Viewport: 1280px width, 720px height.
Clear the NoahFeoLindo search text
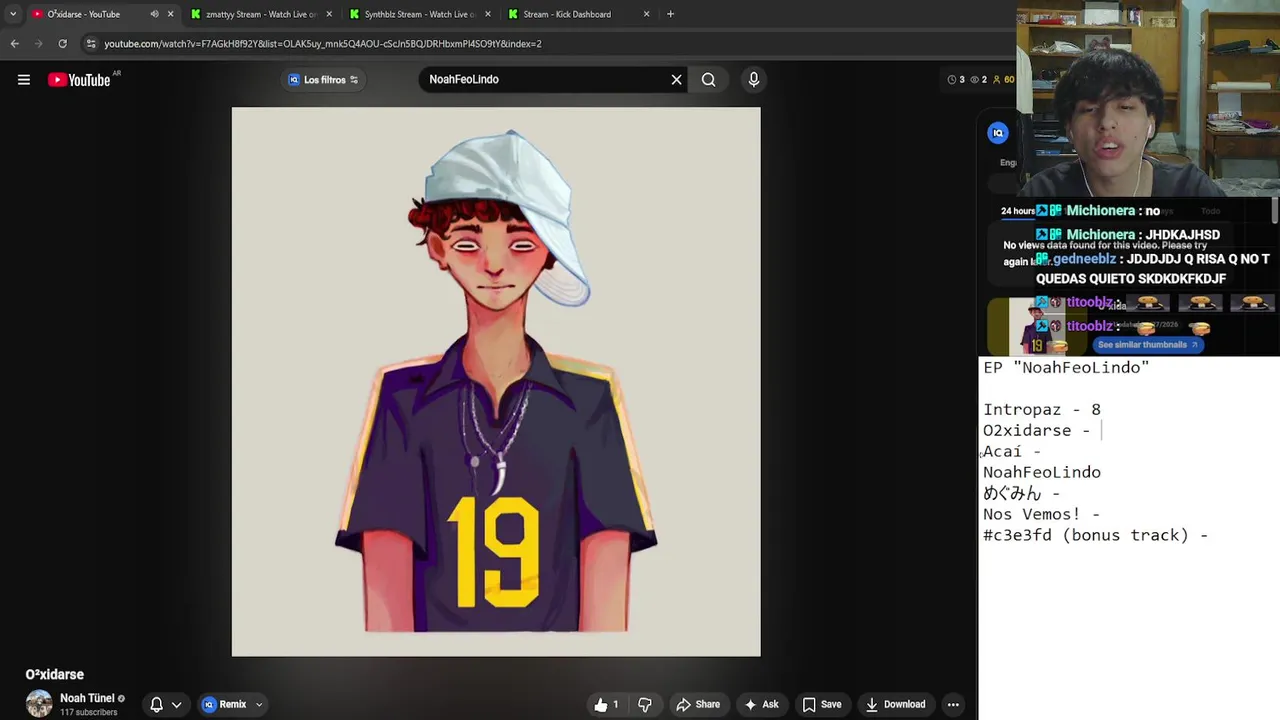(x=677, y=80)
